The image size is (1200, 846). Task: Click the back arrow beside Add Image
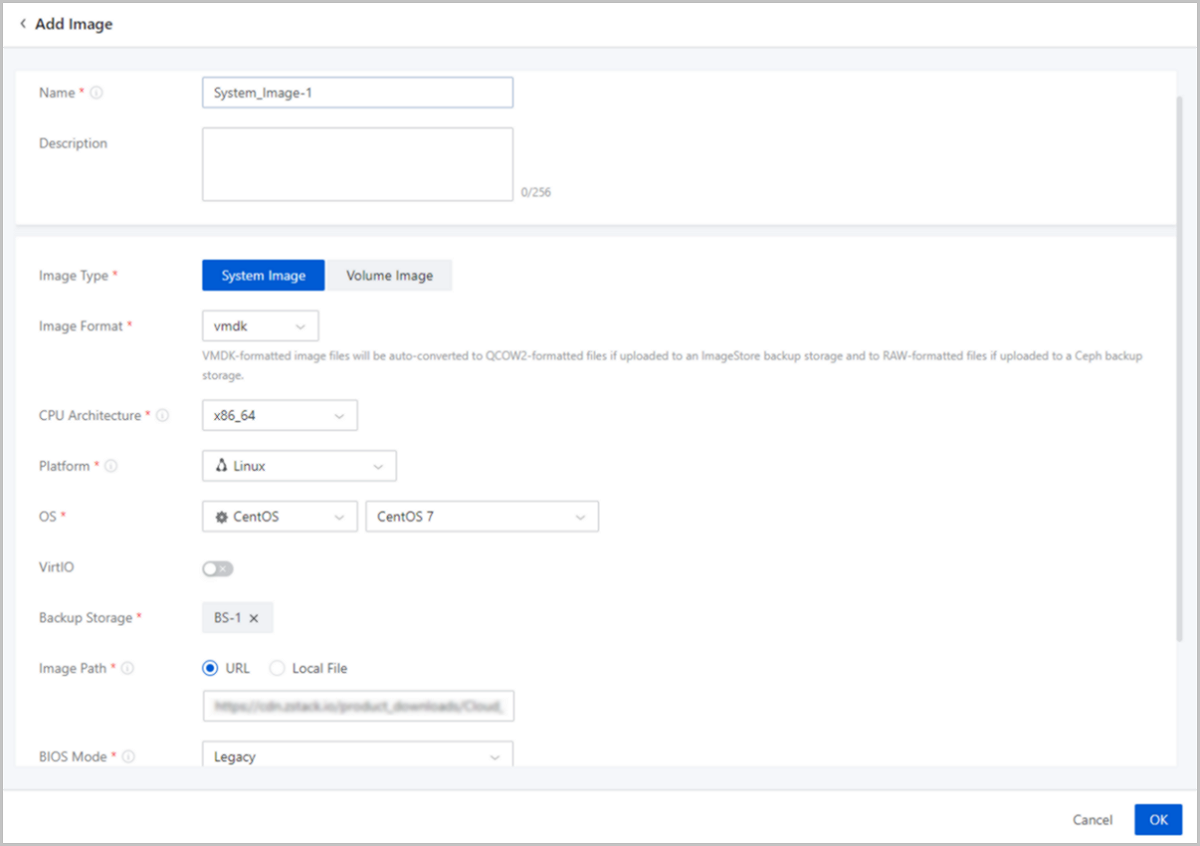click(x=23, y=24)
